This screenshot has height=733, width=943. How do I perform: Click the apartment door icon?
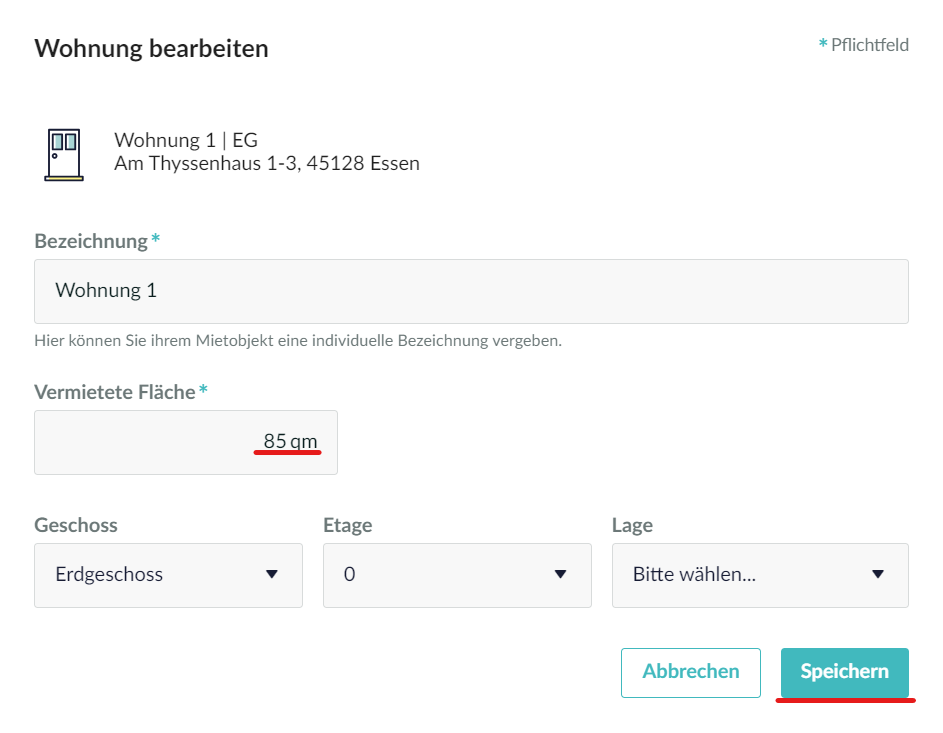[64, 155]
